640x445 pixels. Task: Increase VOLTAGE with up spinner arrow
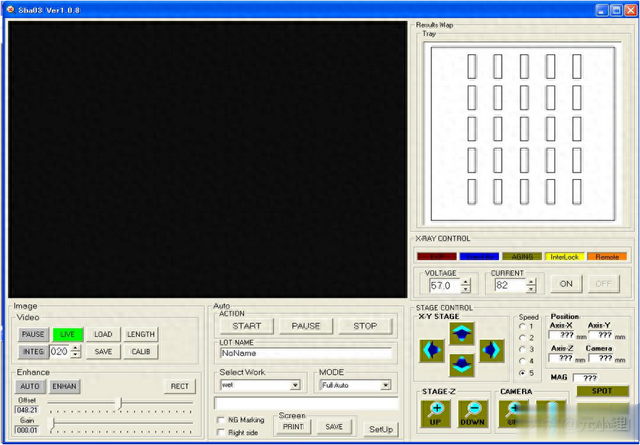(x=466, y=282)
